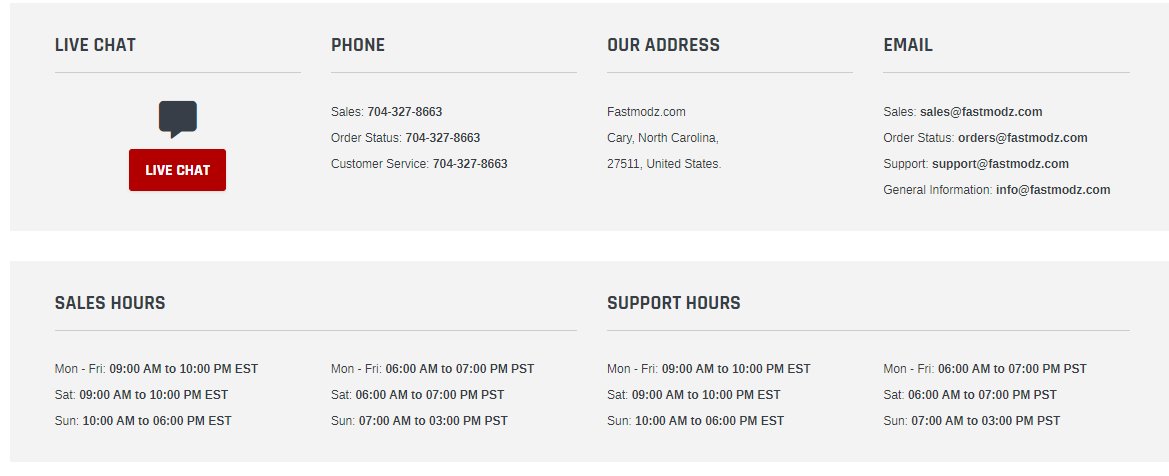Click the Live Chat section heading
The height and width of the screenshot is (476, 1169).
coord(95,45)
